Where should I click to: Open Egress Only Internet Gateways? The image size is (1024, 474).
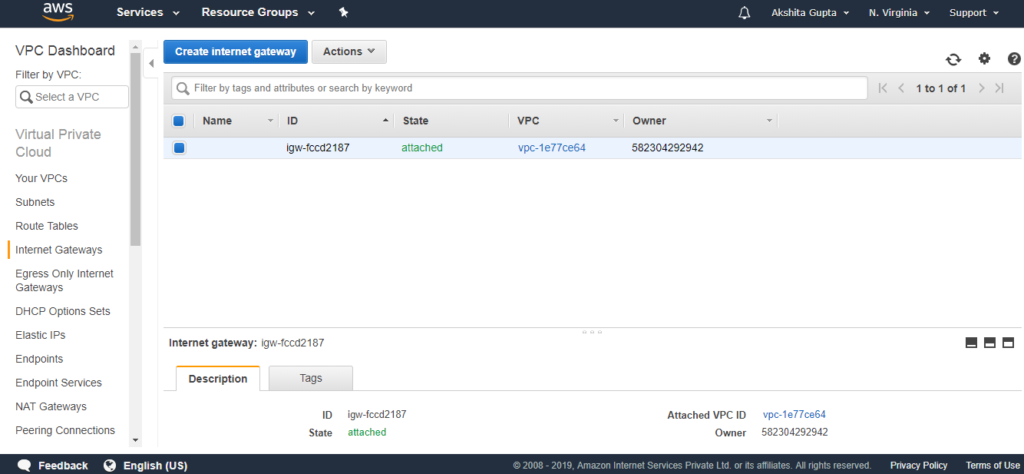[x=64, y=281]
